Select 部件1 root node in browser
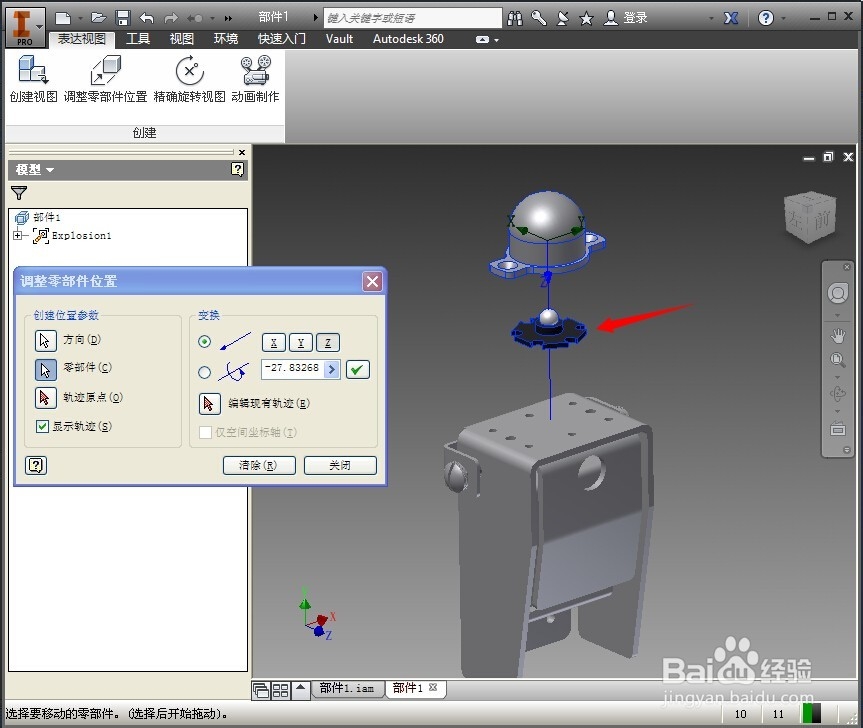Screen dimensions: 863x728 (47, 217)
